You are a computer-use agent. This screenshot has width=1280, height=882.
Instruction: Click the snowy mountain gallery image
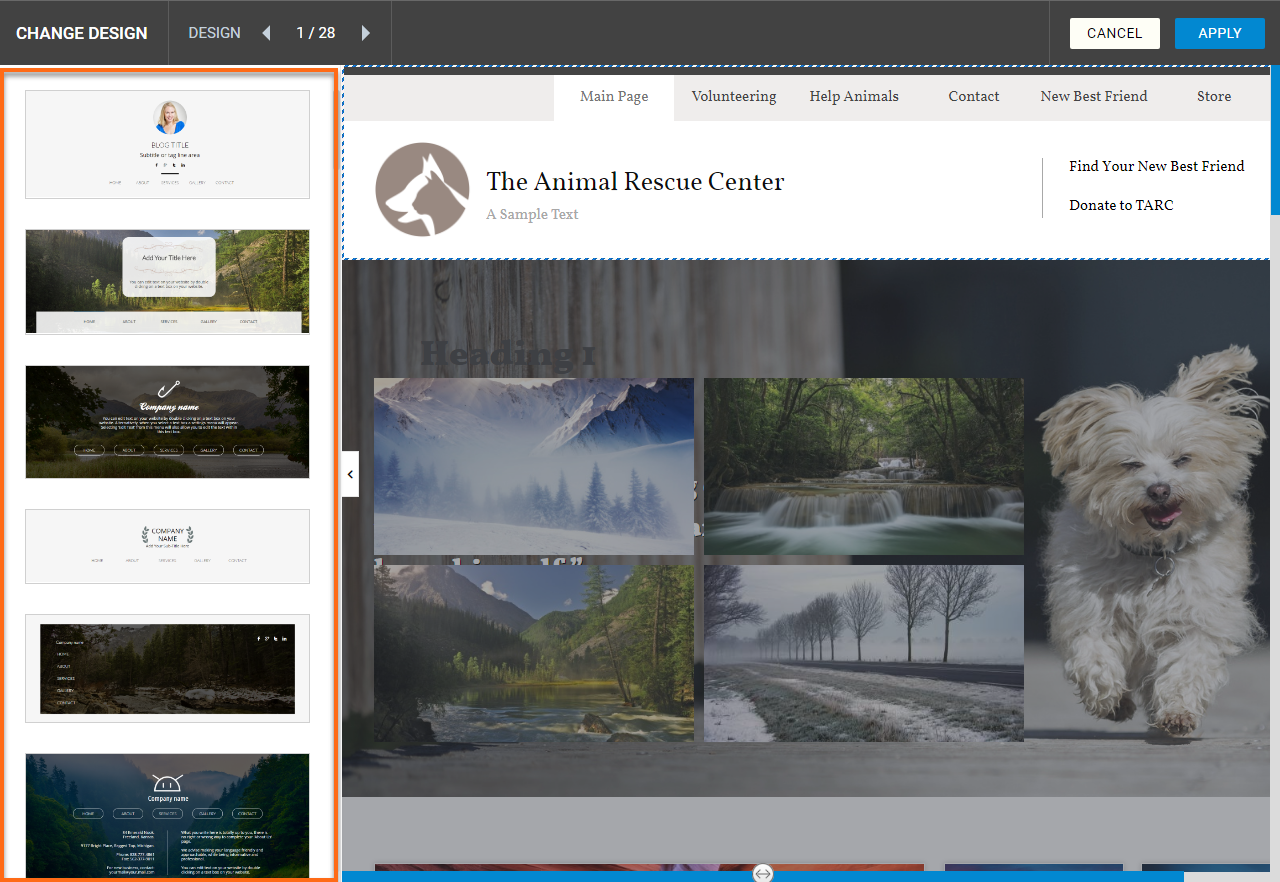[x=533, y=466]
